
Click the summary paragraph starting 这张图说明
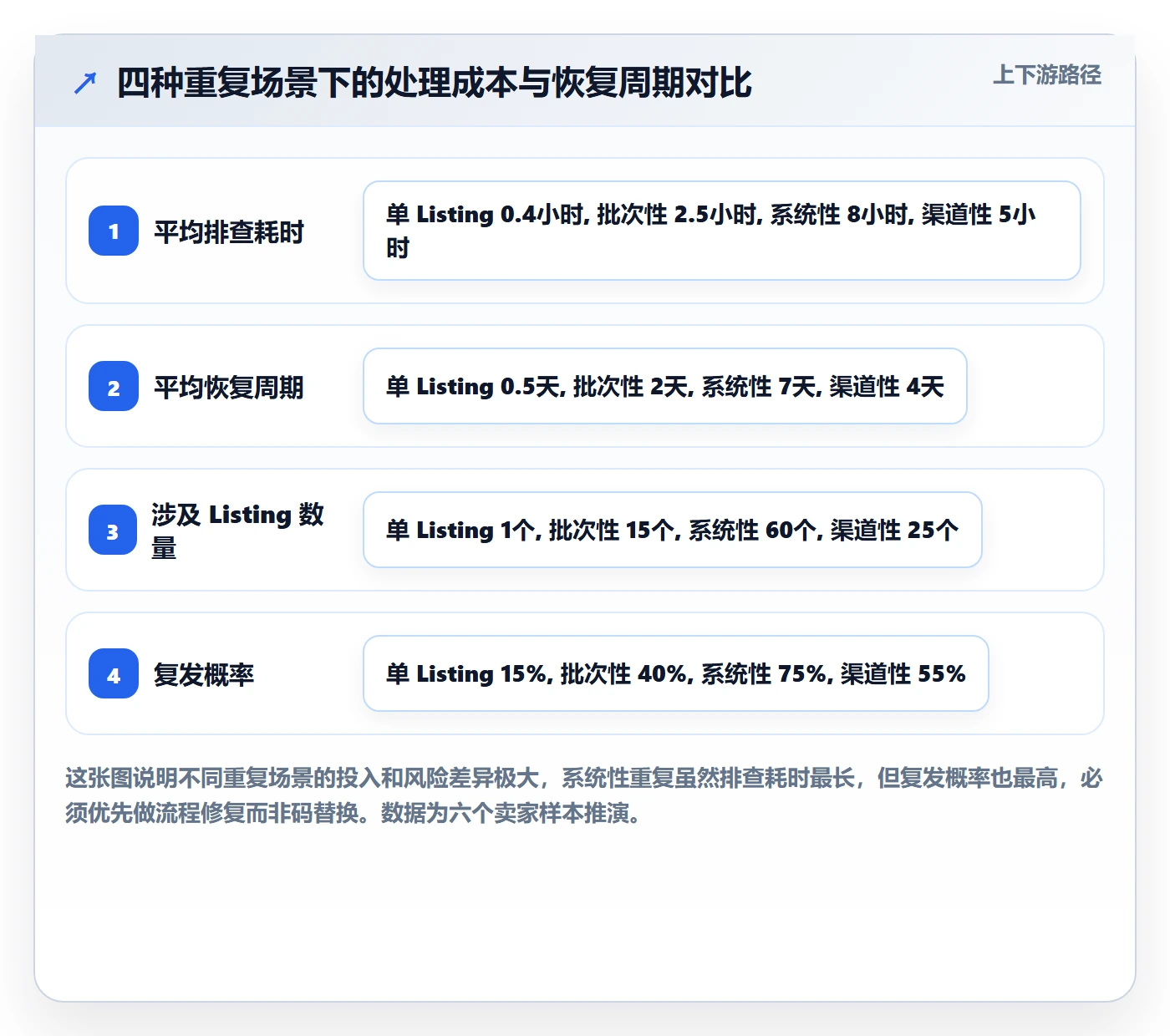pyautogui.click(x=584, y=795)
